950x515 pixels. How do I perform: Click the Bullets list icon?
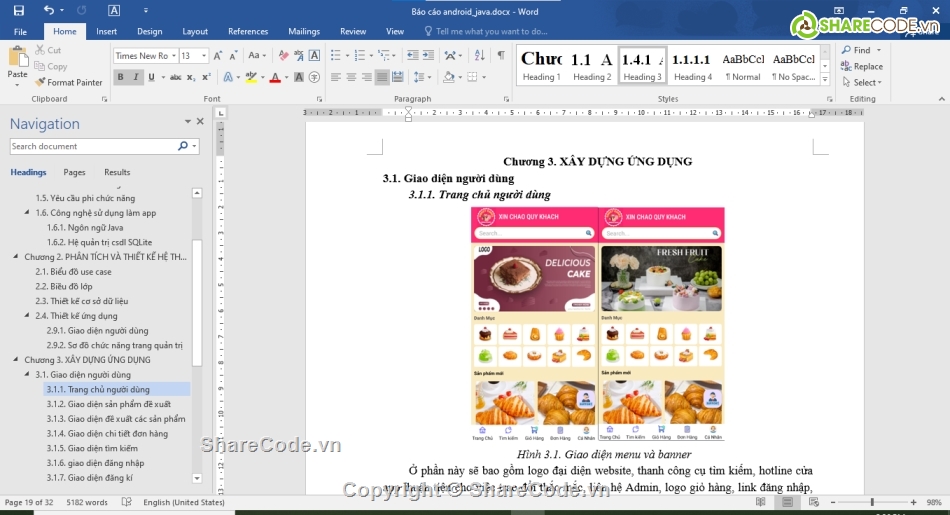336,56
